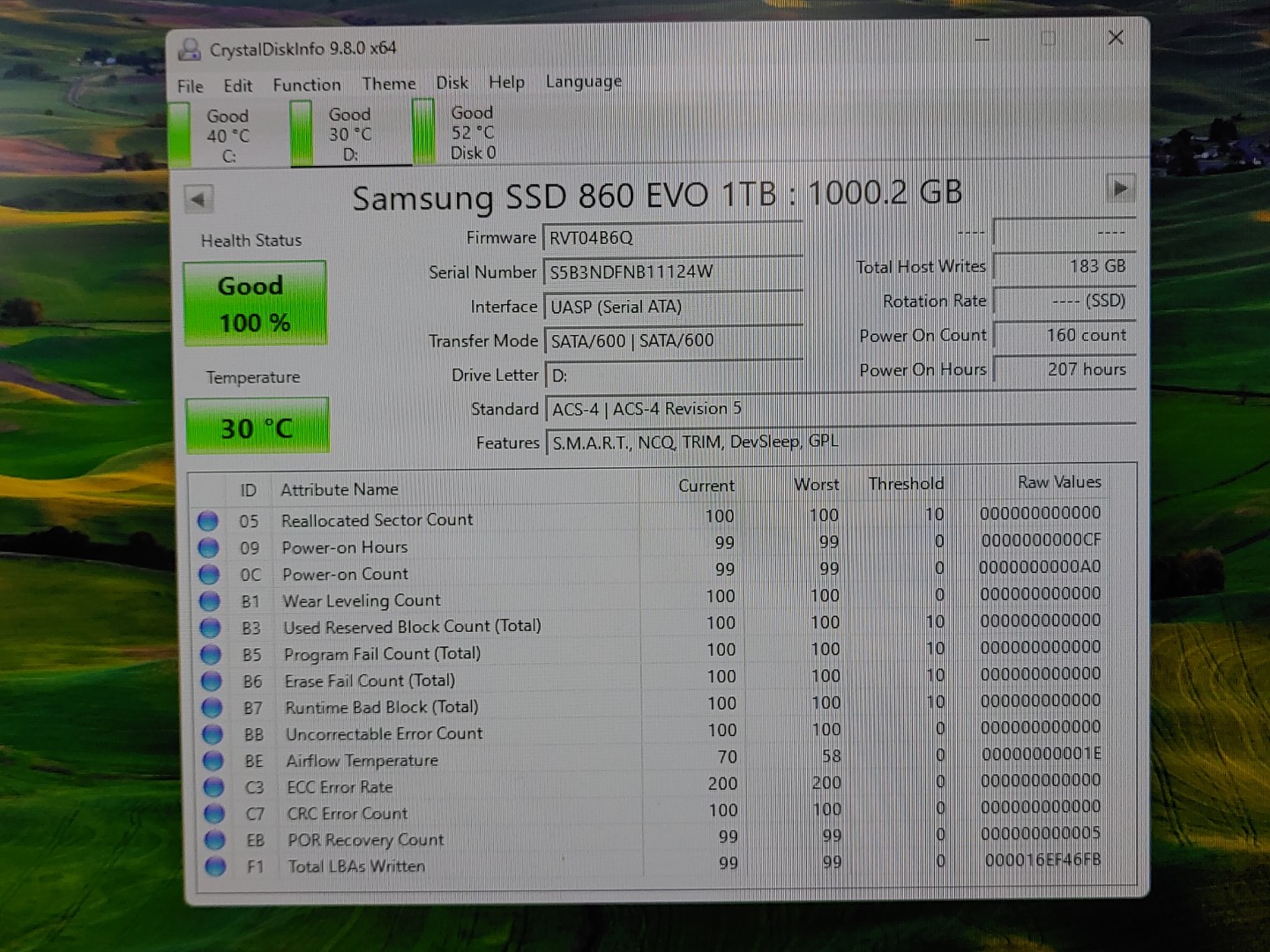Click raw value 0000000000CF

[1041, 539]
